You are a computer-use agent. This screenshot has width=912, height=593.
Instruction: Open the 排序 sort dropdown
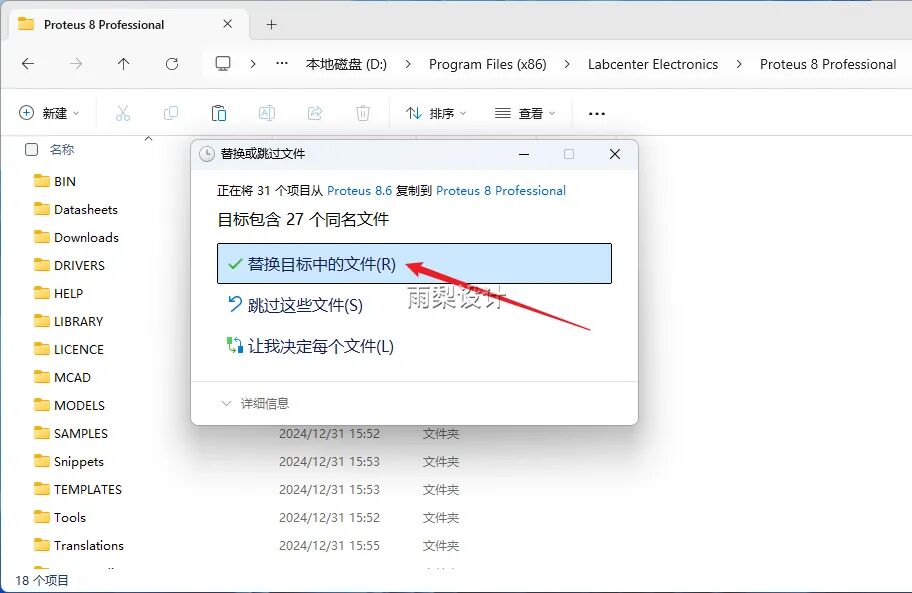point(436,113)
